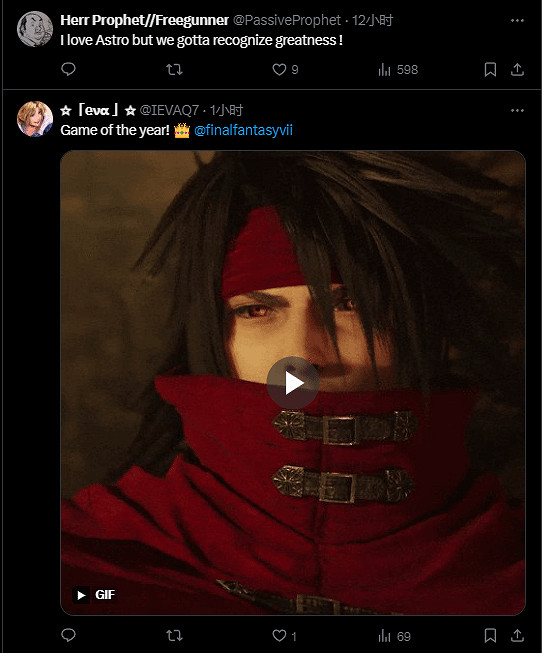Open Herr Prophet's profile avatar
Viewport: 542px width, 653px height.
coord(35,29)
